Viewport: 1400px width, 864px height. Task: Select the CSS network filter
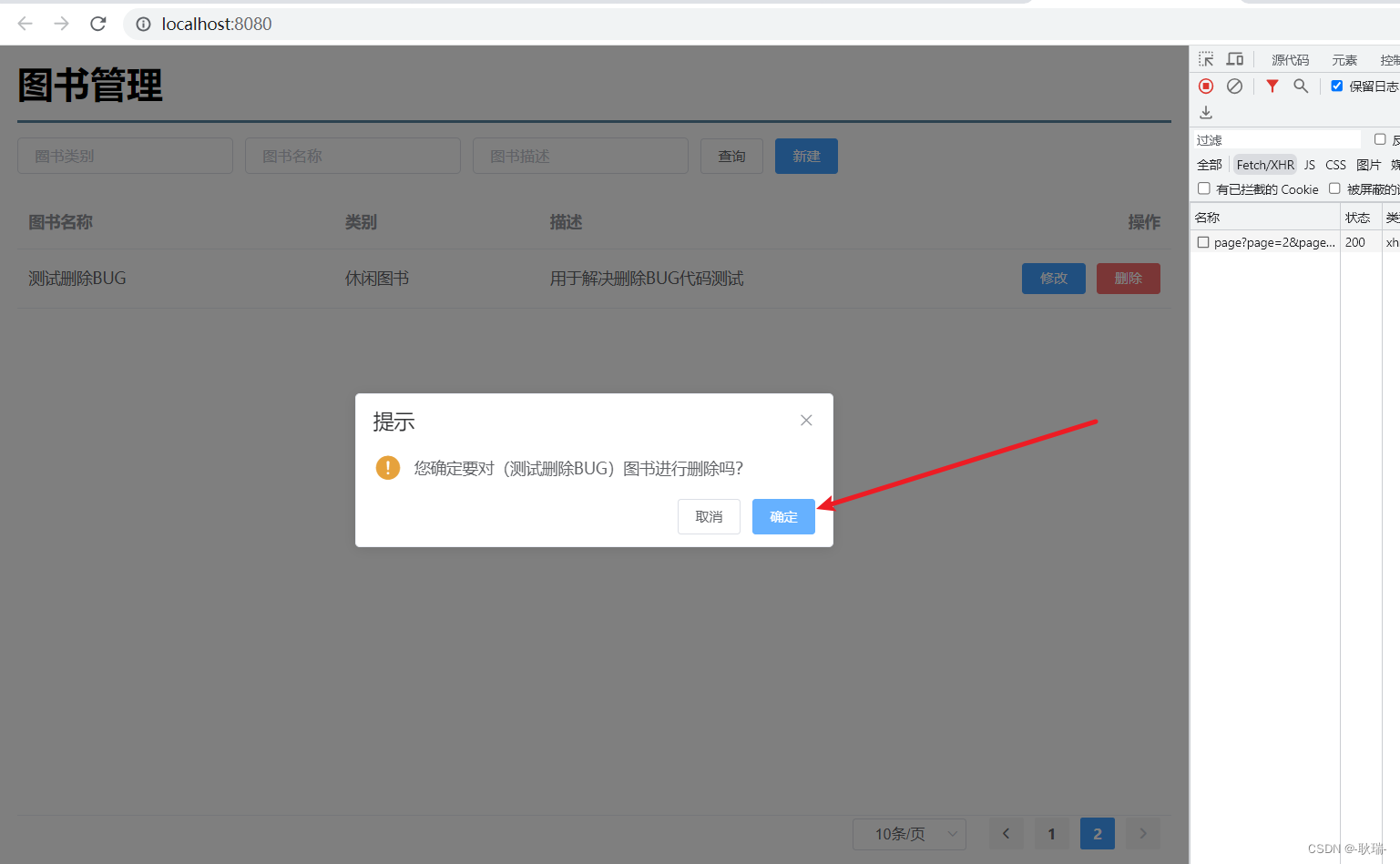click(x=1335, y=165)
